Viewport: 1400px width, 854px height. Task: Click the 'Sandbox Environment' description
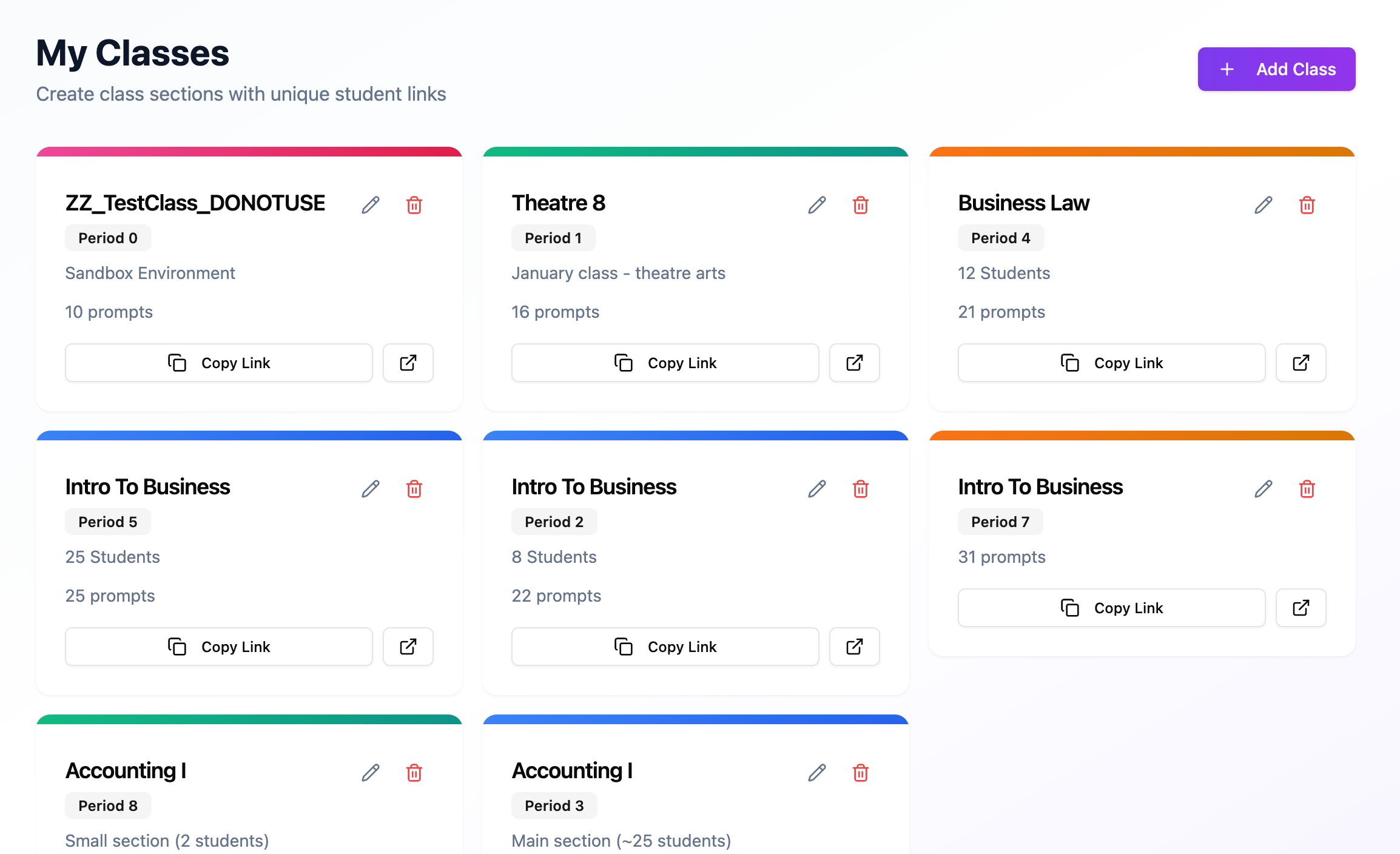coord(150,273)
